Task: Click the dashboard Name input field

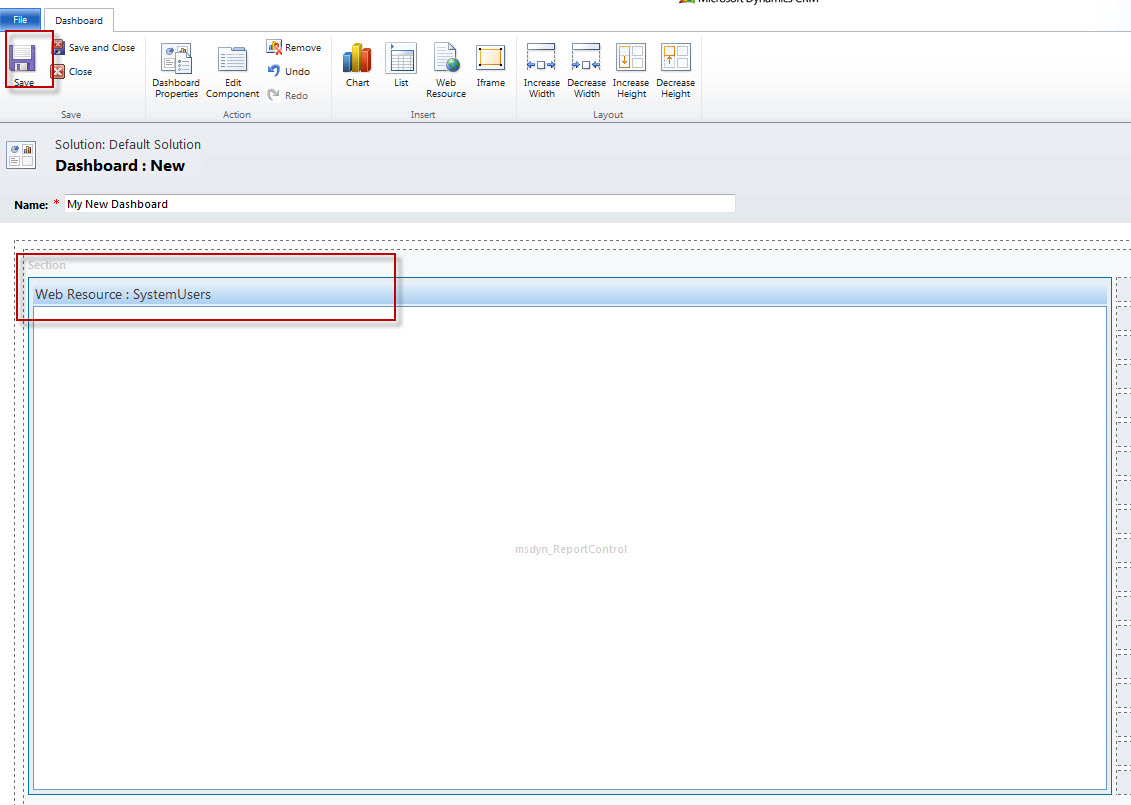Action: (400, 204)
